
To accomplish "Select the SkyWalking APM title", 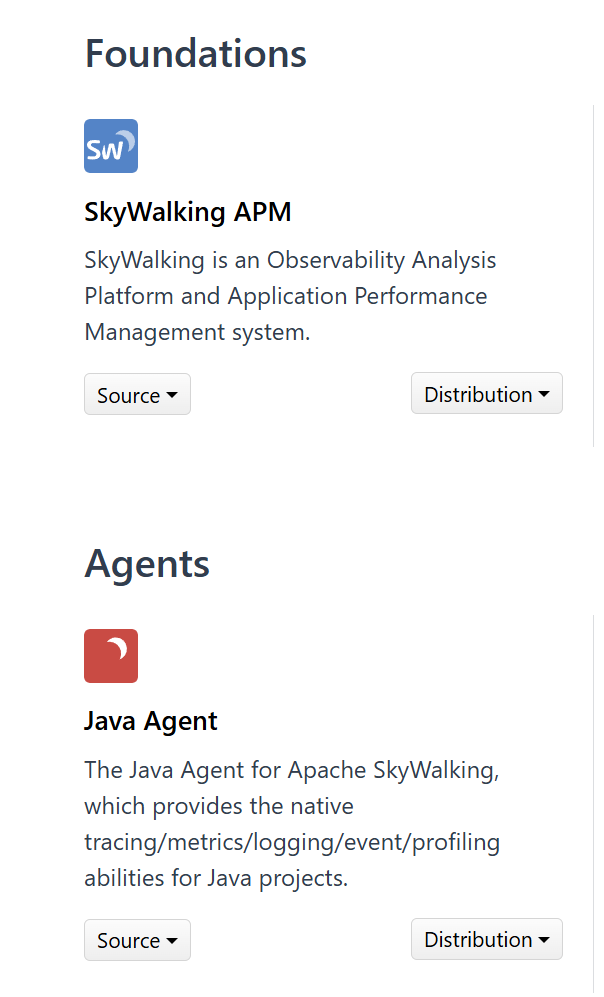I will (188, 212).
